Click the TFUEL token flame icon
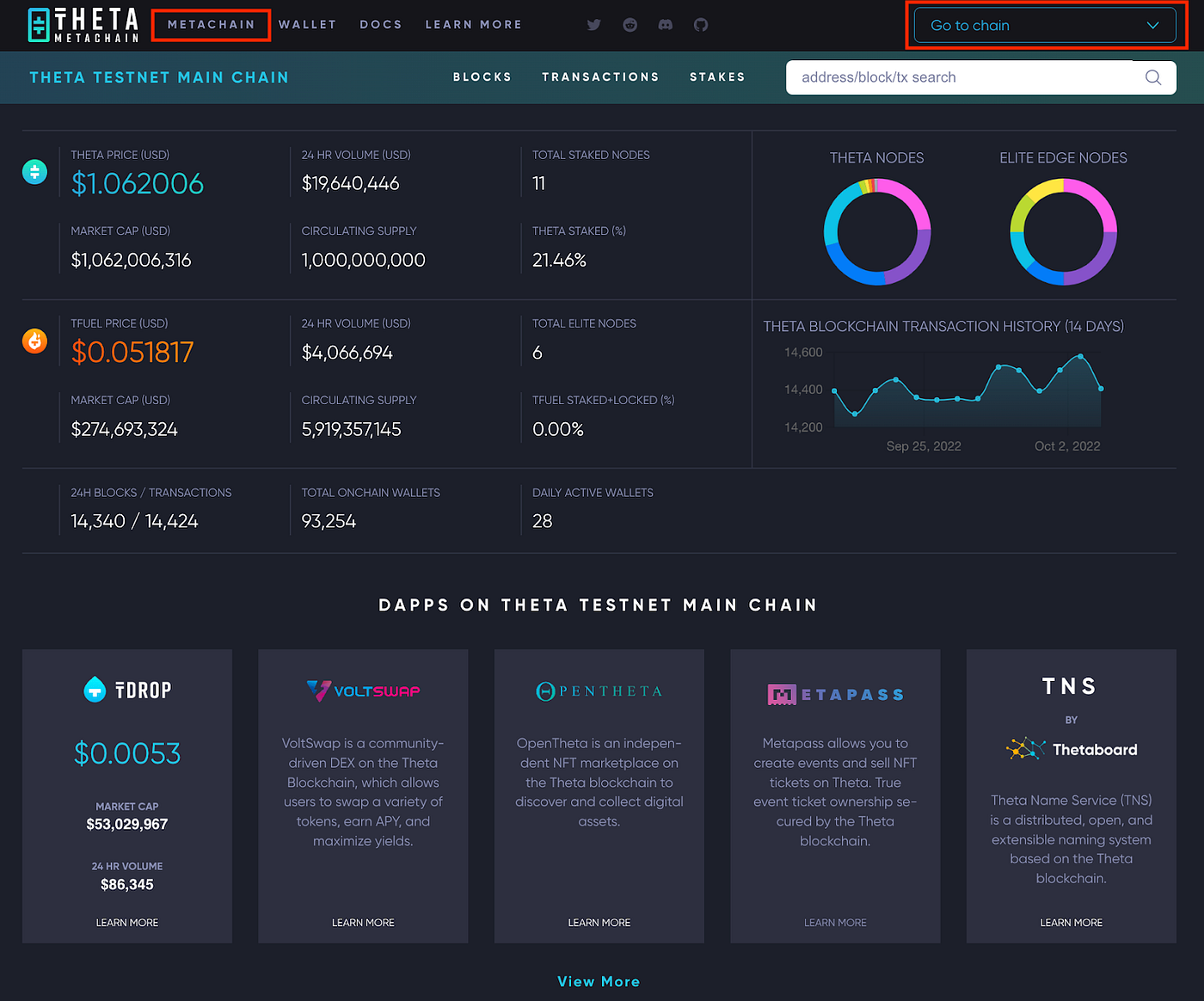Viewport: 1204px width, 1001px height. pyautogui.click(x=34, y=341)
